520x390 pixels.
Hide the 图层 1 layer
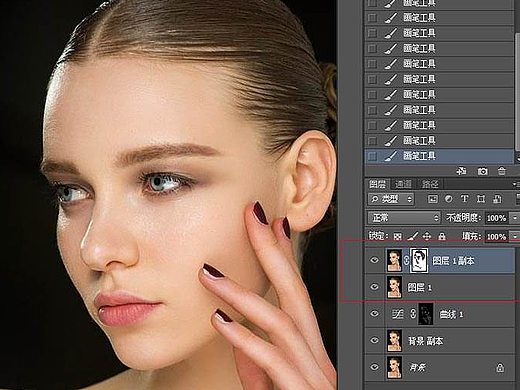(x=374, y=287)
